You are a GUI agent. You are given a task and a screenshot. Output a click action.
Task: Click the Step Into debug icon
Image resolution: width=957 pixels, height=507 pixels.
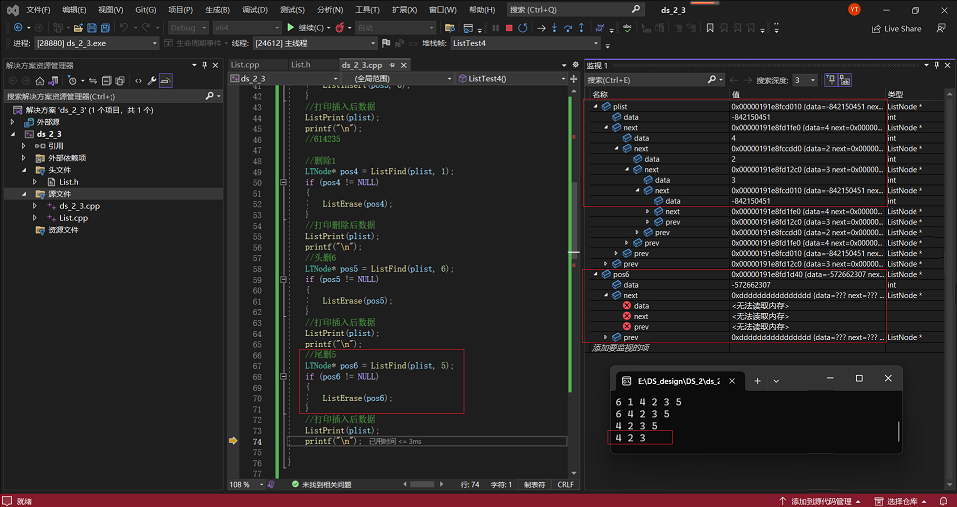(556, 28)
